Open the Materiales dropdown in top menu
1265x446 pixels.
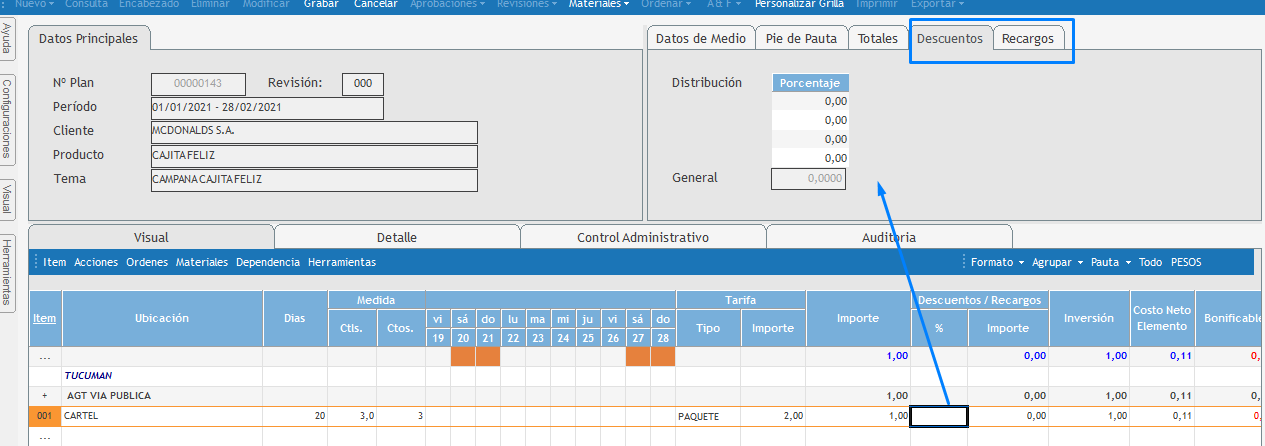[598, 4]
